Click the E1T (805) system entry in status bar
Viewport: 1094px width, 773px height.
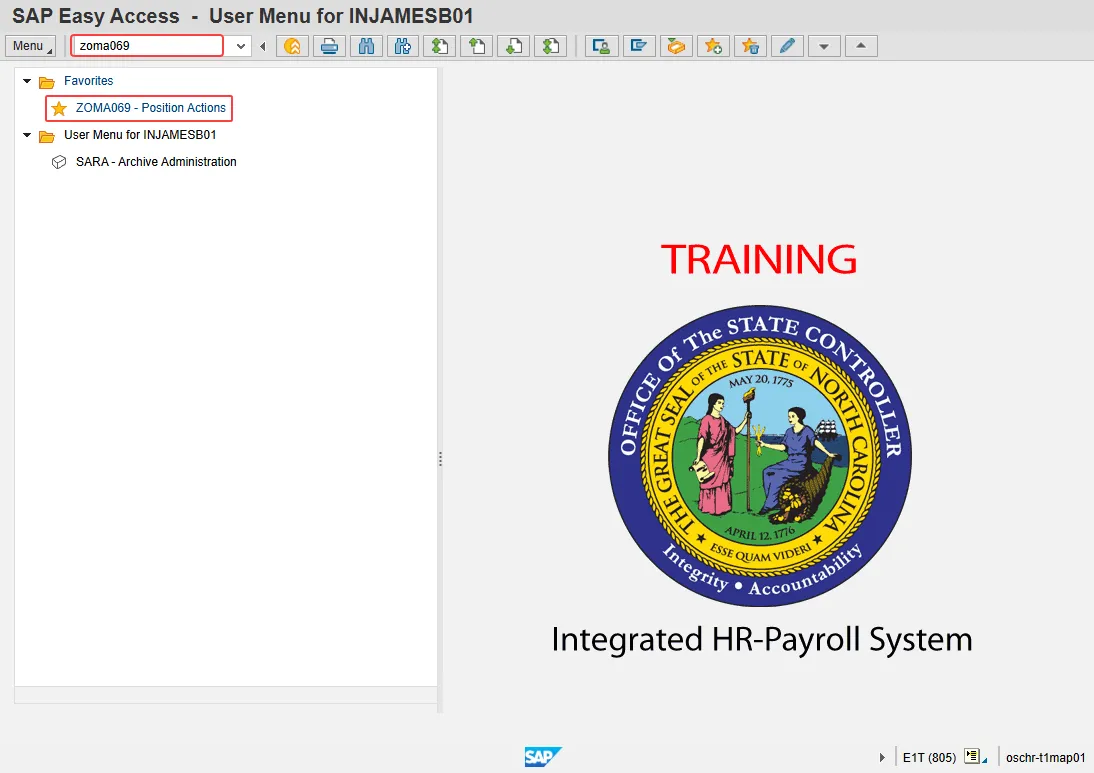930,757
